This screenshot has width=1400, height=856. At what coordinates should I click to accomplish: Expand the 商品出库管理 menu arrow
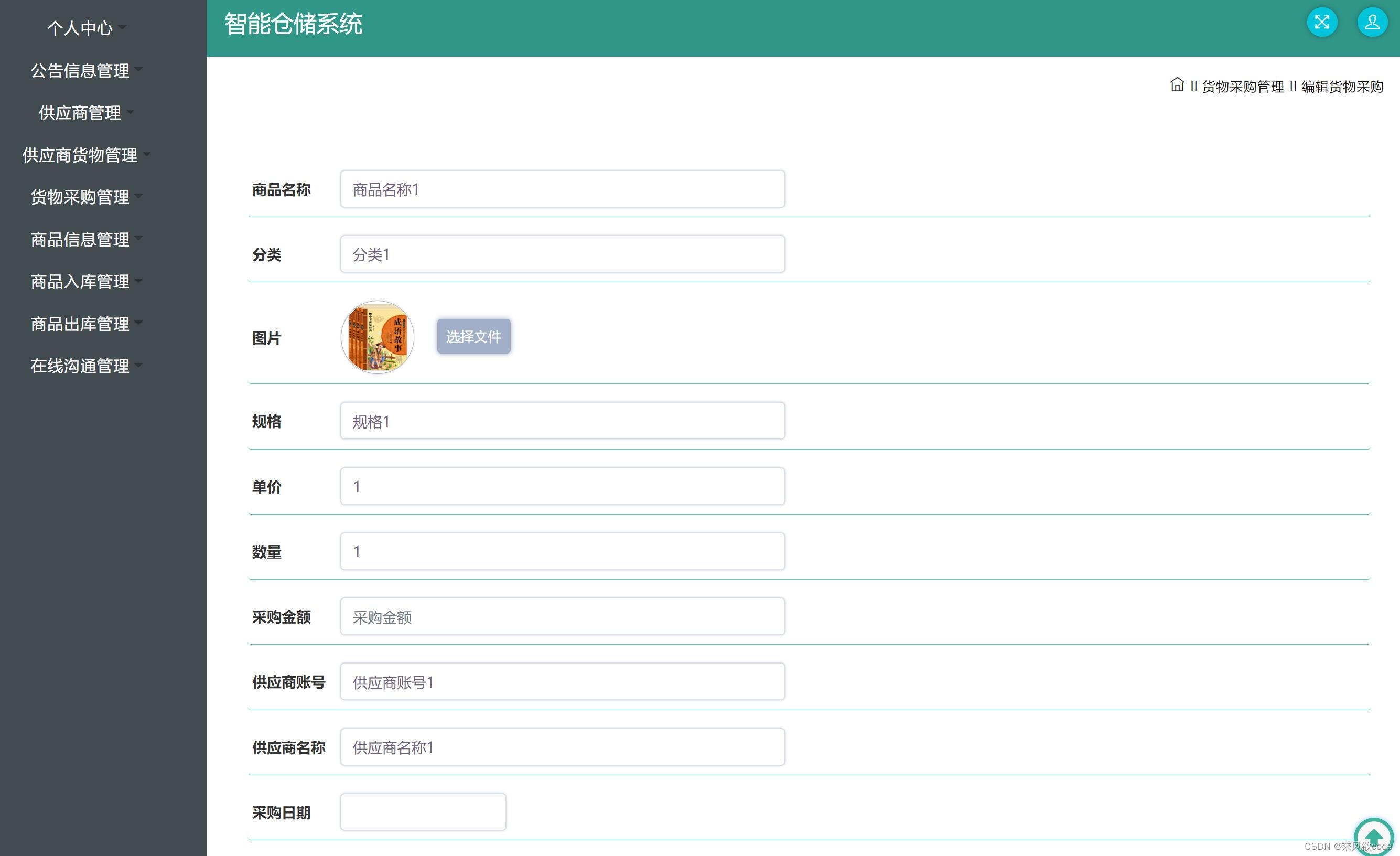pos(139,323)
